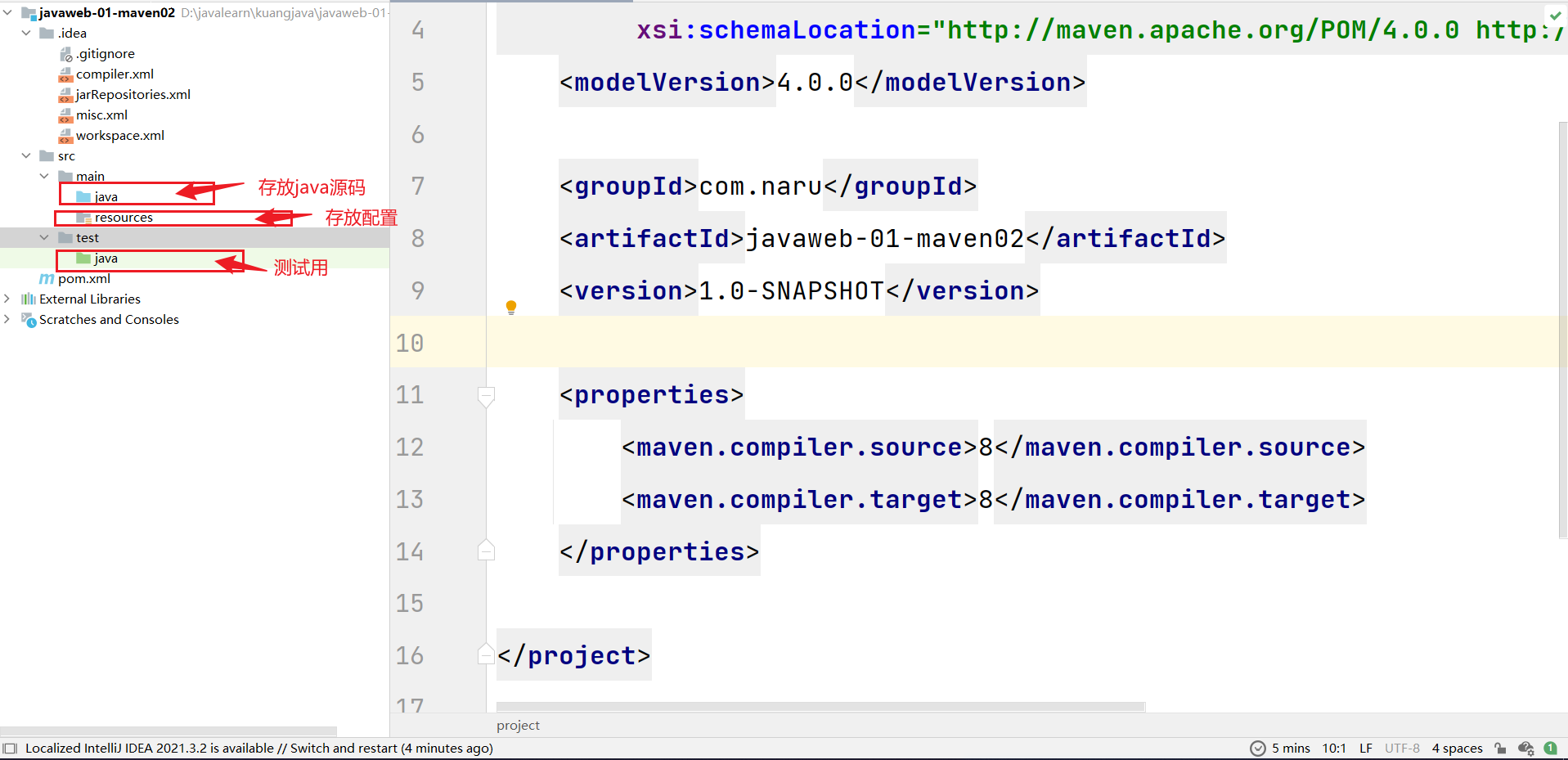The image size is (1568, 760).
Task: Click the resources folder icon
Action: 83,218
